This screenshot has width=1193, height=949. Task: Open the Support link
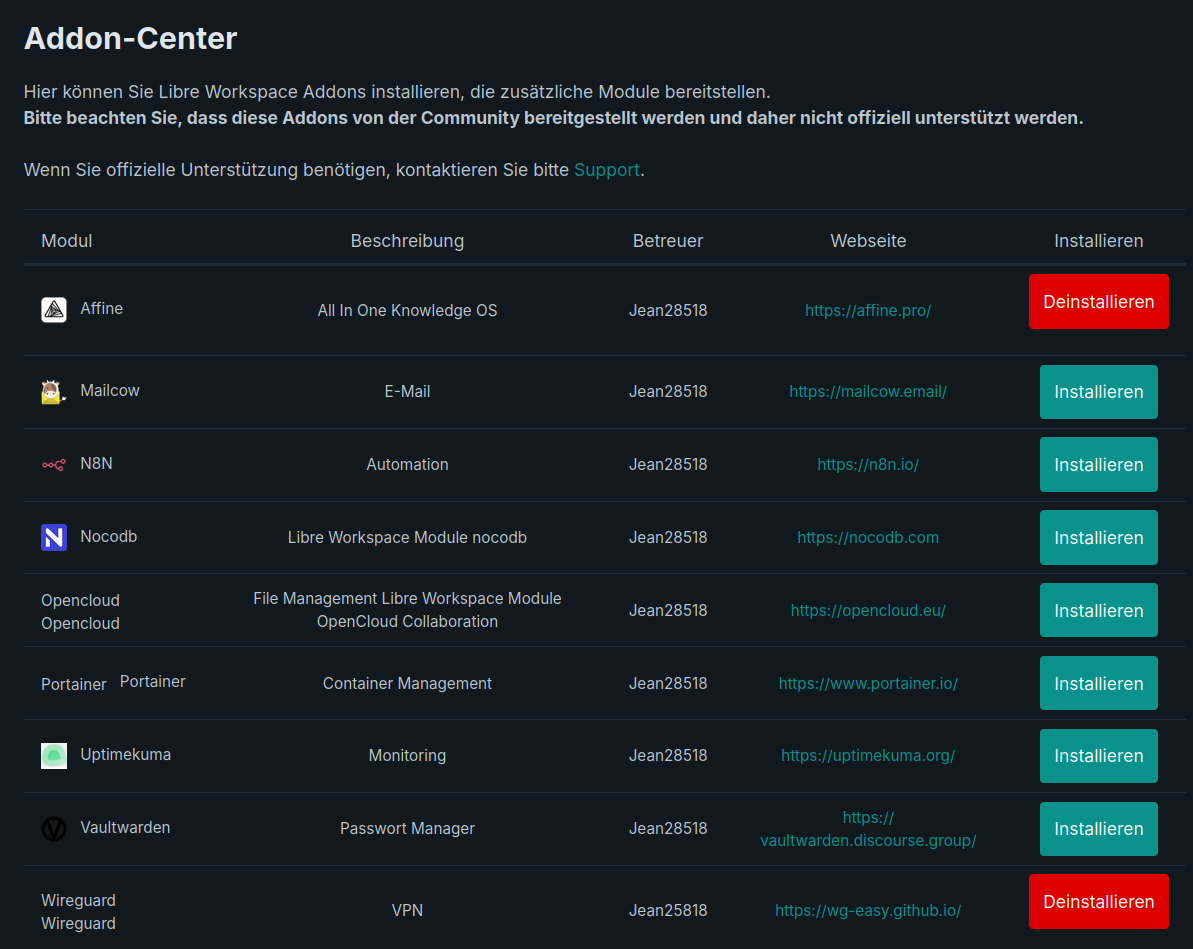[x=606, y=170]
